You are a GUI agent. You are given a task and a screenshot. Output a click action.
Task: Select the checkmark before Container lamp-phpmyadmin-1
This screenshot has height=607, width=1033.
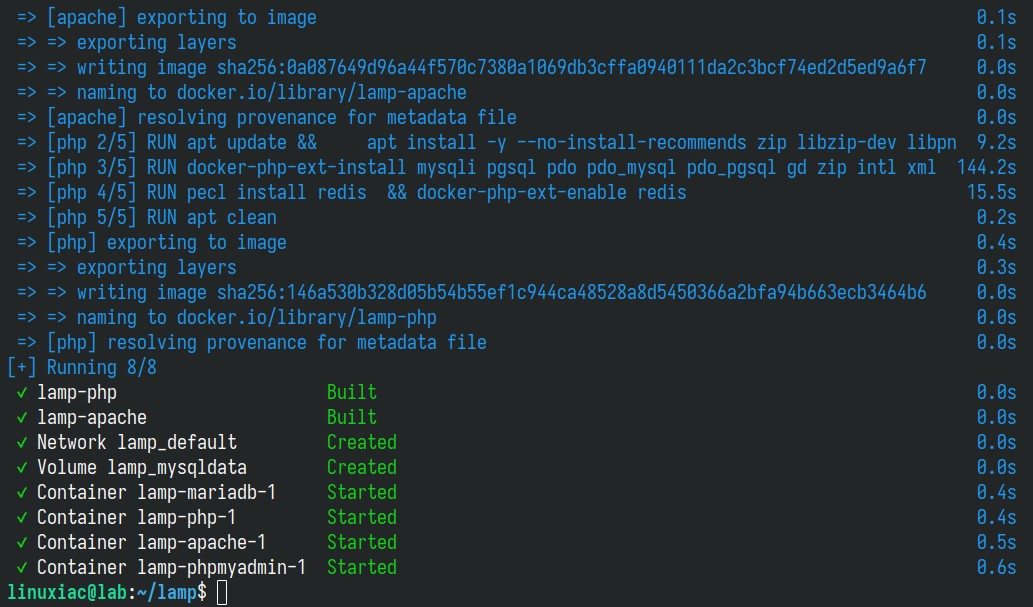pos(21,567)
